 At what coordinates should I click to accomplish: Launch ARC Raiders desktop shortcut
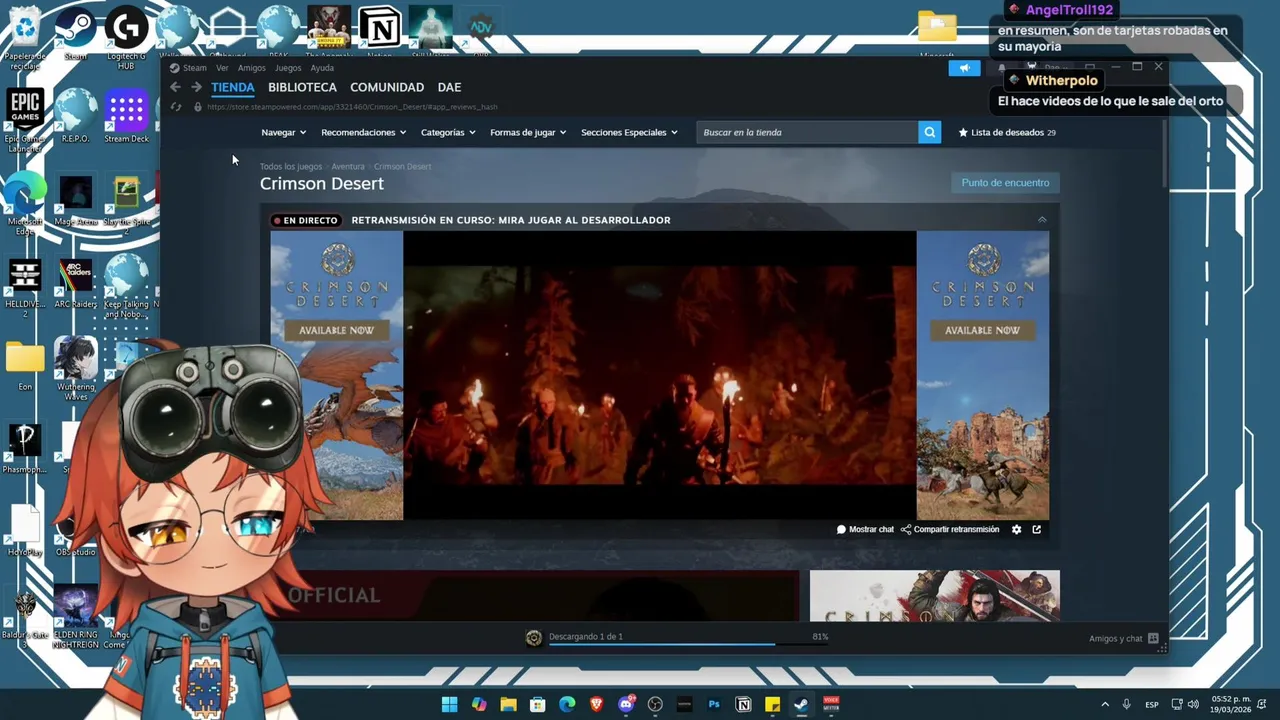click(x=76, y=284)
